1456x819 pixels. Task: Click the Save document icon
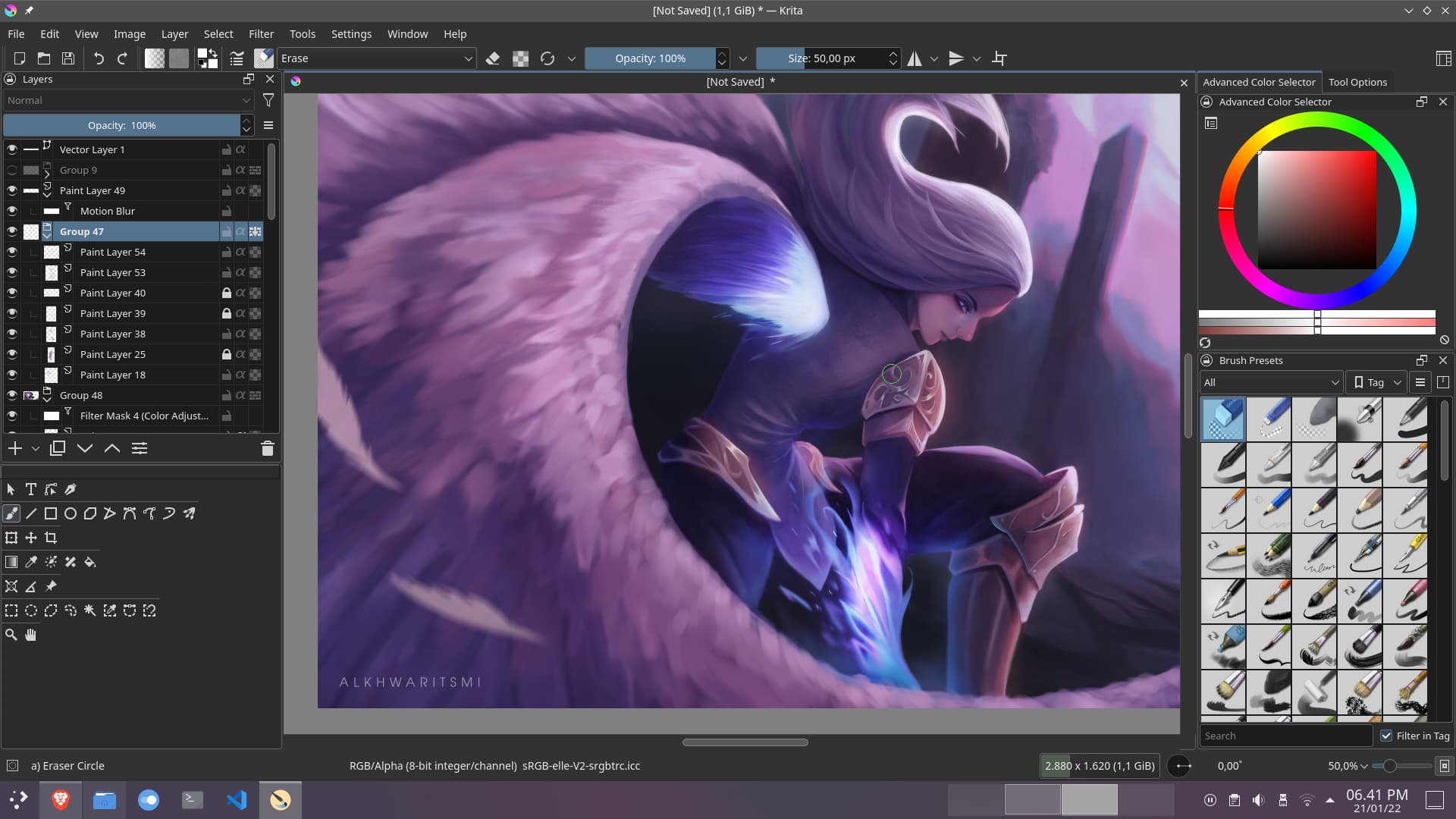pos(68,58)
